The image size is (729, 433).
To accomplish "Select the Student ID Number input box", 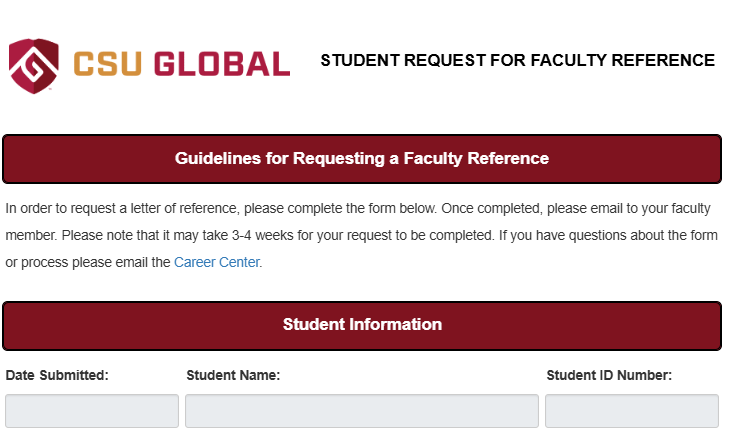I will coord(631,411).
